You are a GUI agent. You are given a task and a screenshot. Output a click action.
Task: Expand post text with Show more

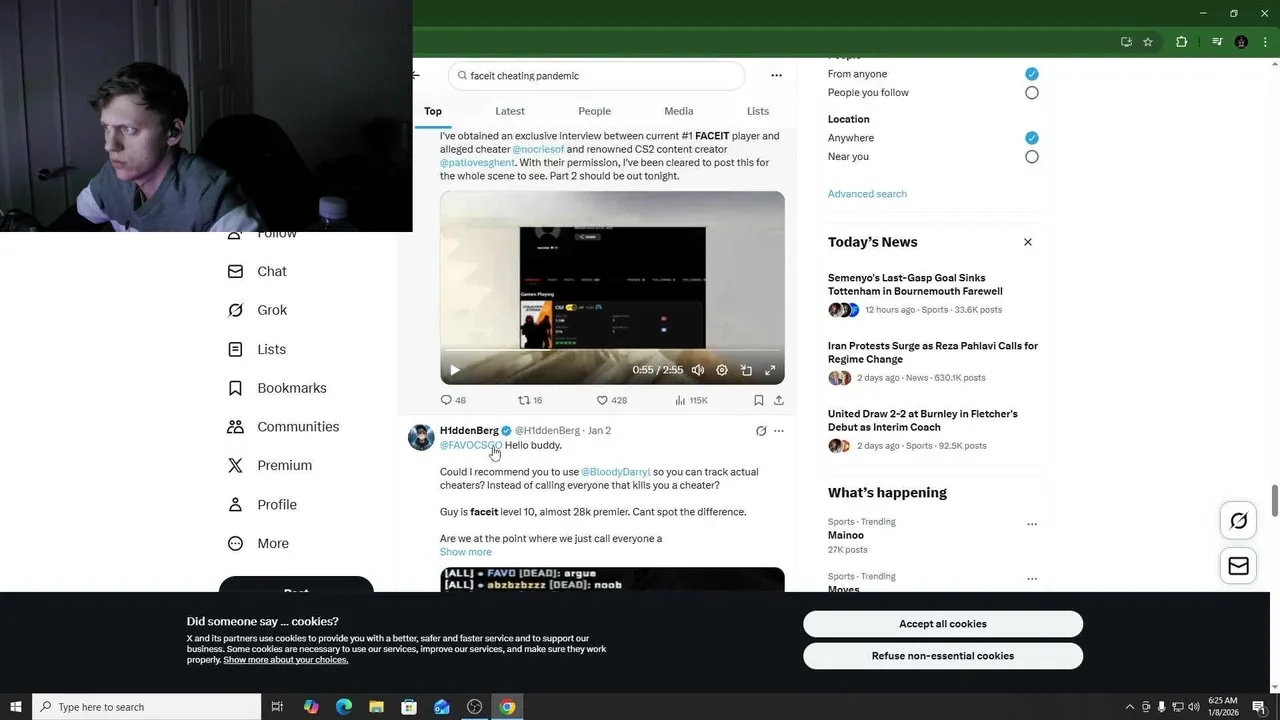click(466, 552)
